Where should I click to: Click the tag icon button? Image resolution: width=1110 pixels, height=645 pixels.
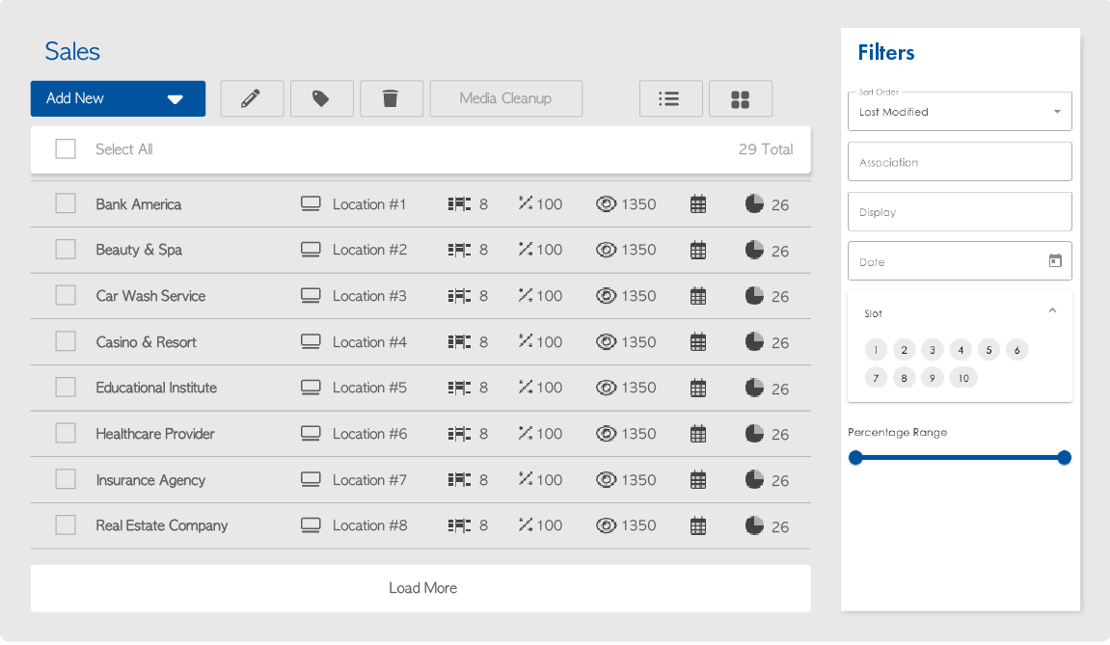click(x=321, y=99)
